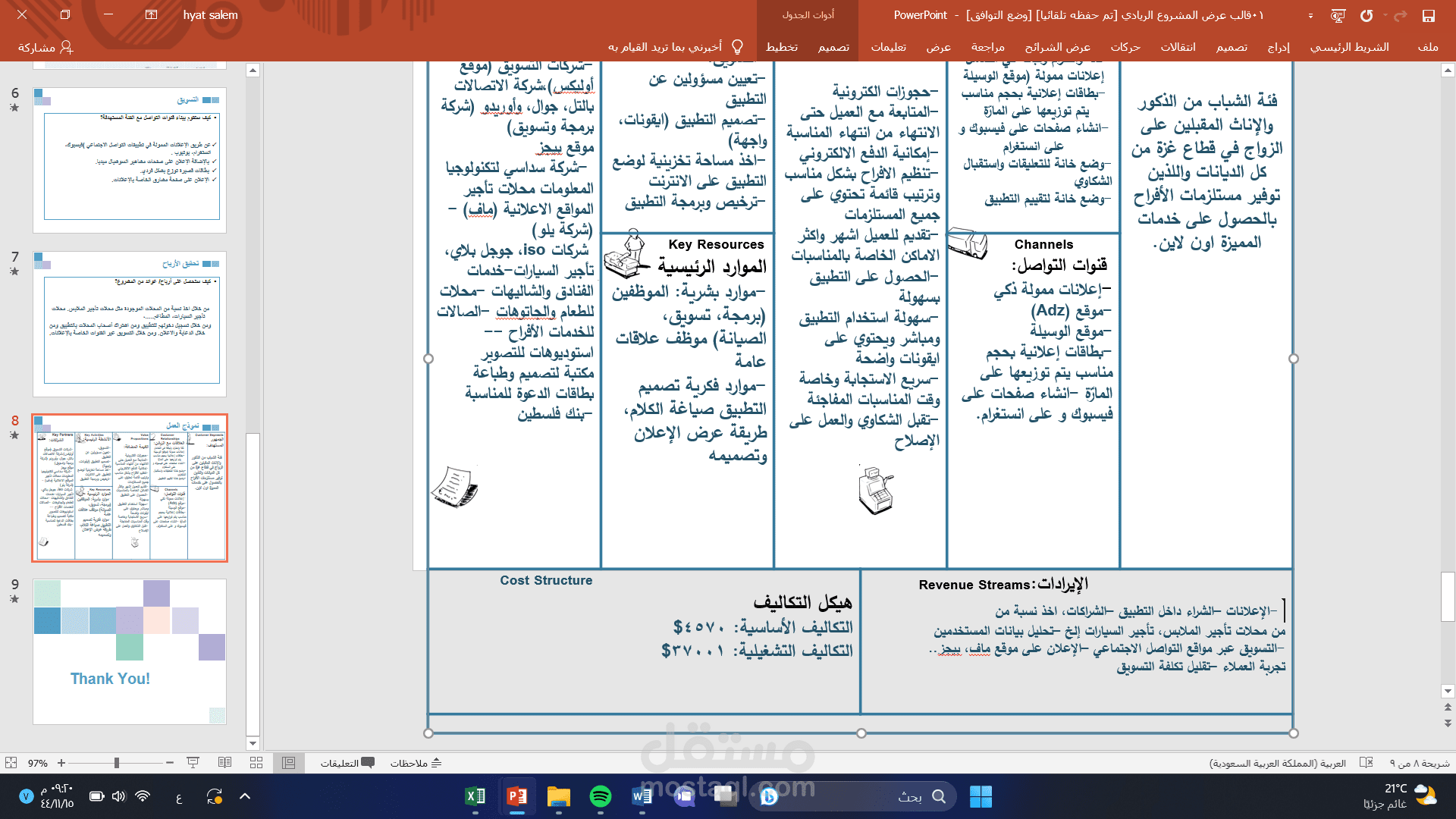Select slide 7 thumbnail titled تحقيق الأرباح
This screenshot has height=819, width=1456.
click(130, 325)
